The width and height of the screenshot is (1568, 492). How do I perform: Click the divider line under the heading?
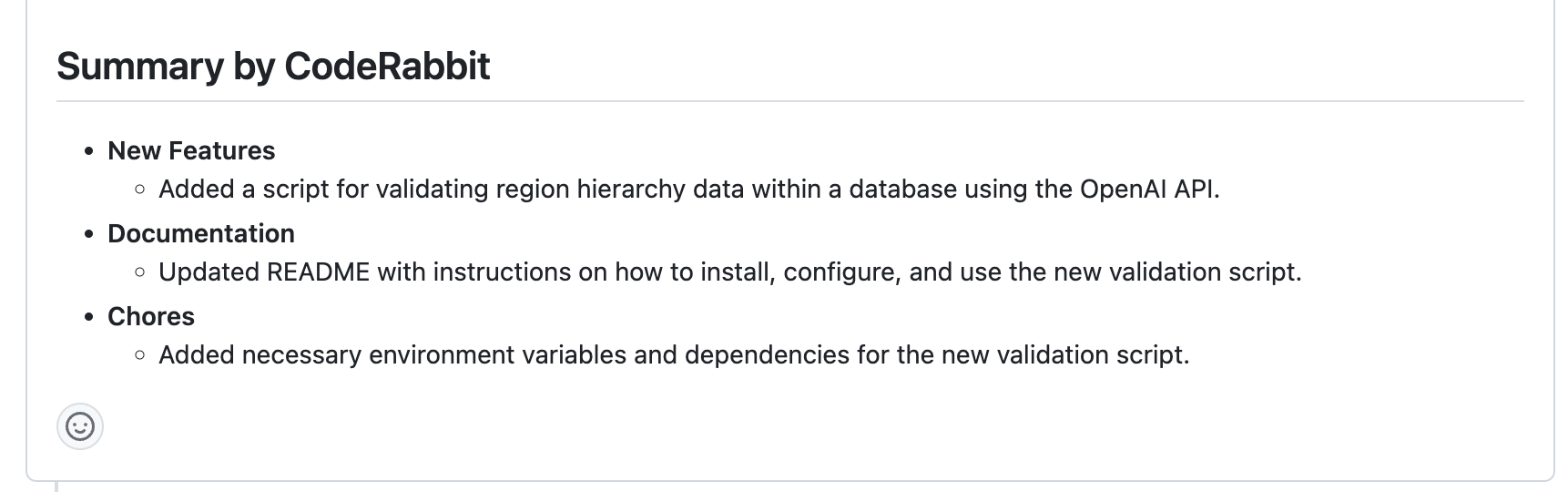[x=789, y=101]
